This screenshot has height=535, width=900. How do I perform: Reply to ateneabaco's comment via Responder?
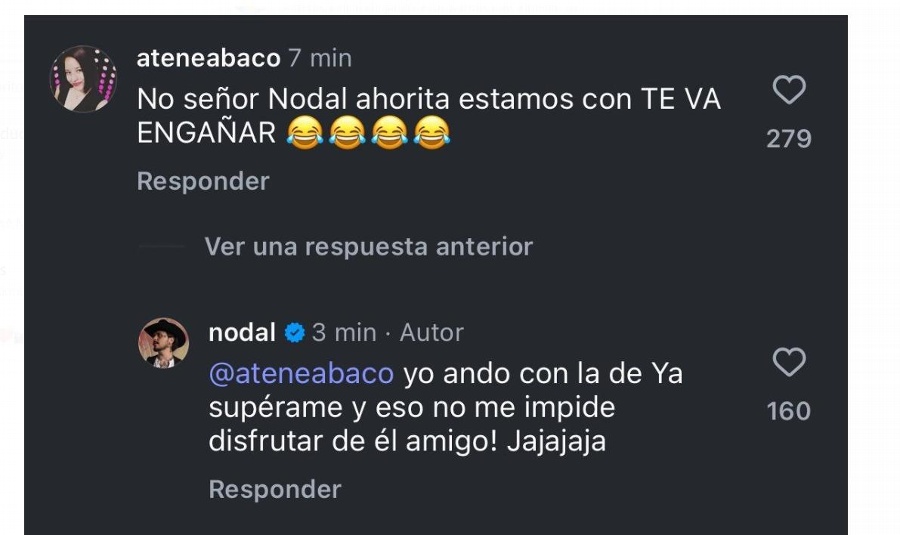click(x=203, y=181)
